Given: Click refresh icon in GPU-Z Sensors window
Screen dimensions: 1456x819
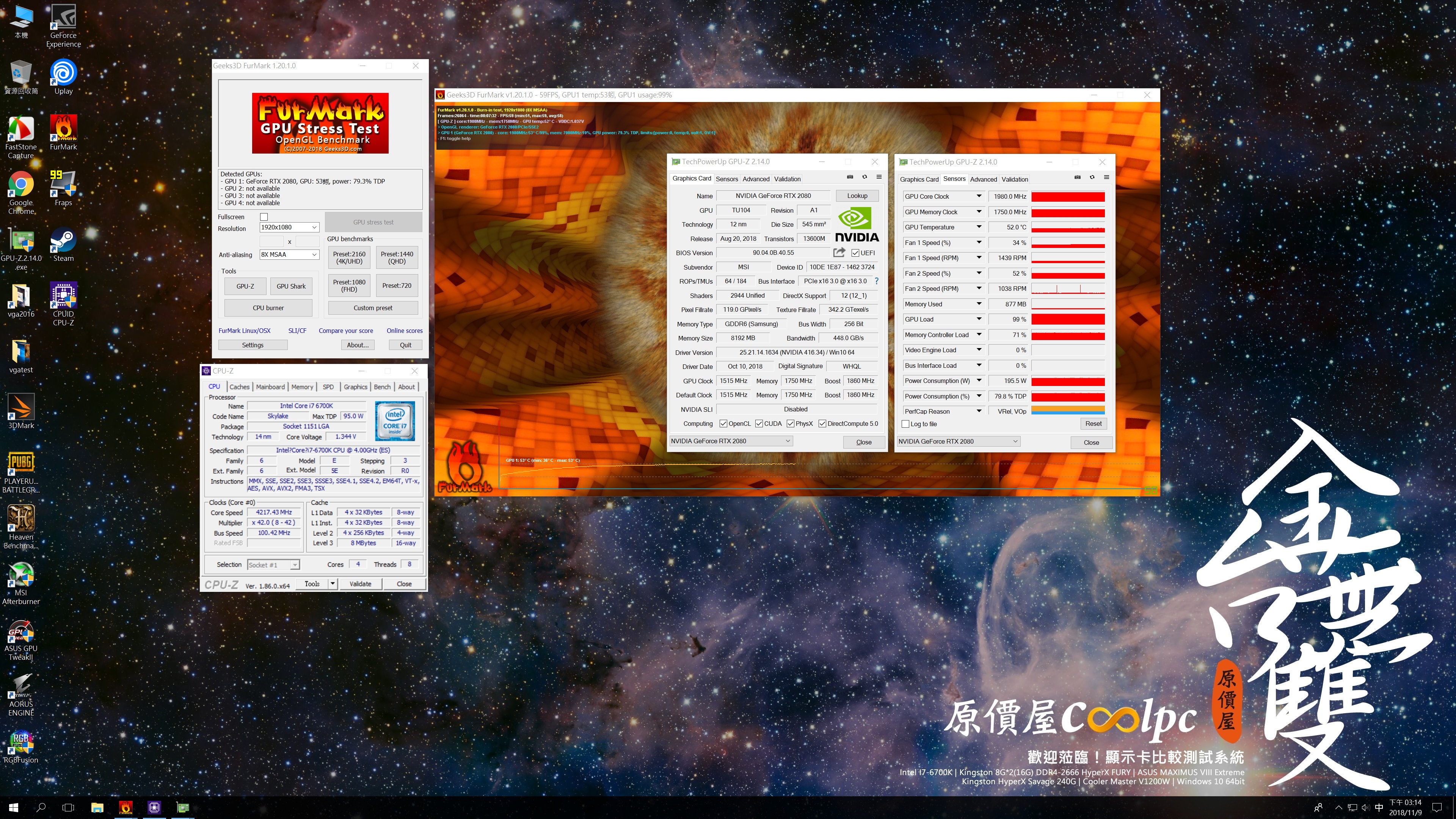Looking at the screenshot, I should coord(1092,177).
